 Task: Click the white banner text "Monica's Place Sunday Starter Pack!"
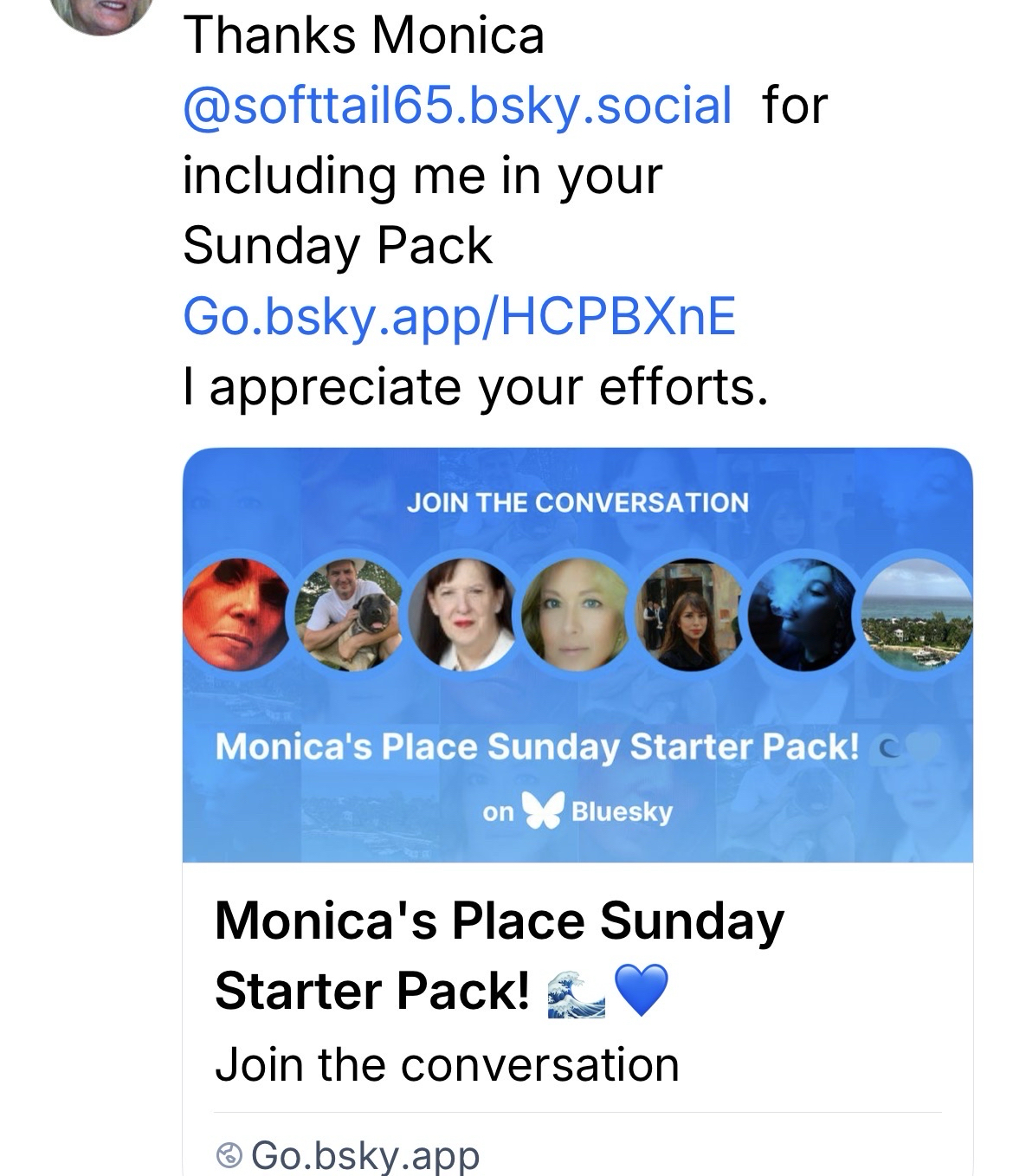(537, 746)
